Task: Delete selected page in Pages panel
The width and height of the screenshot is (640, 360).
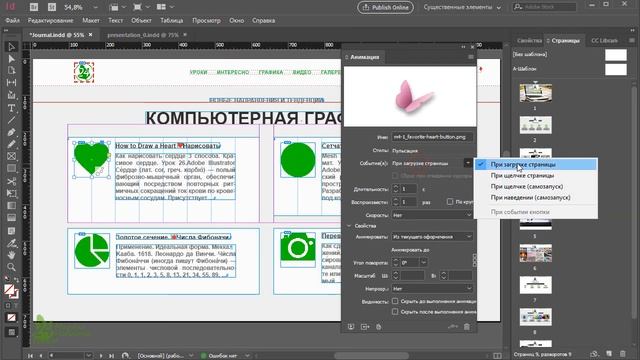Action: [x=623, y=354]
